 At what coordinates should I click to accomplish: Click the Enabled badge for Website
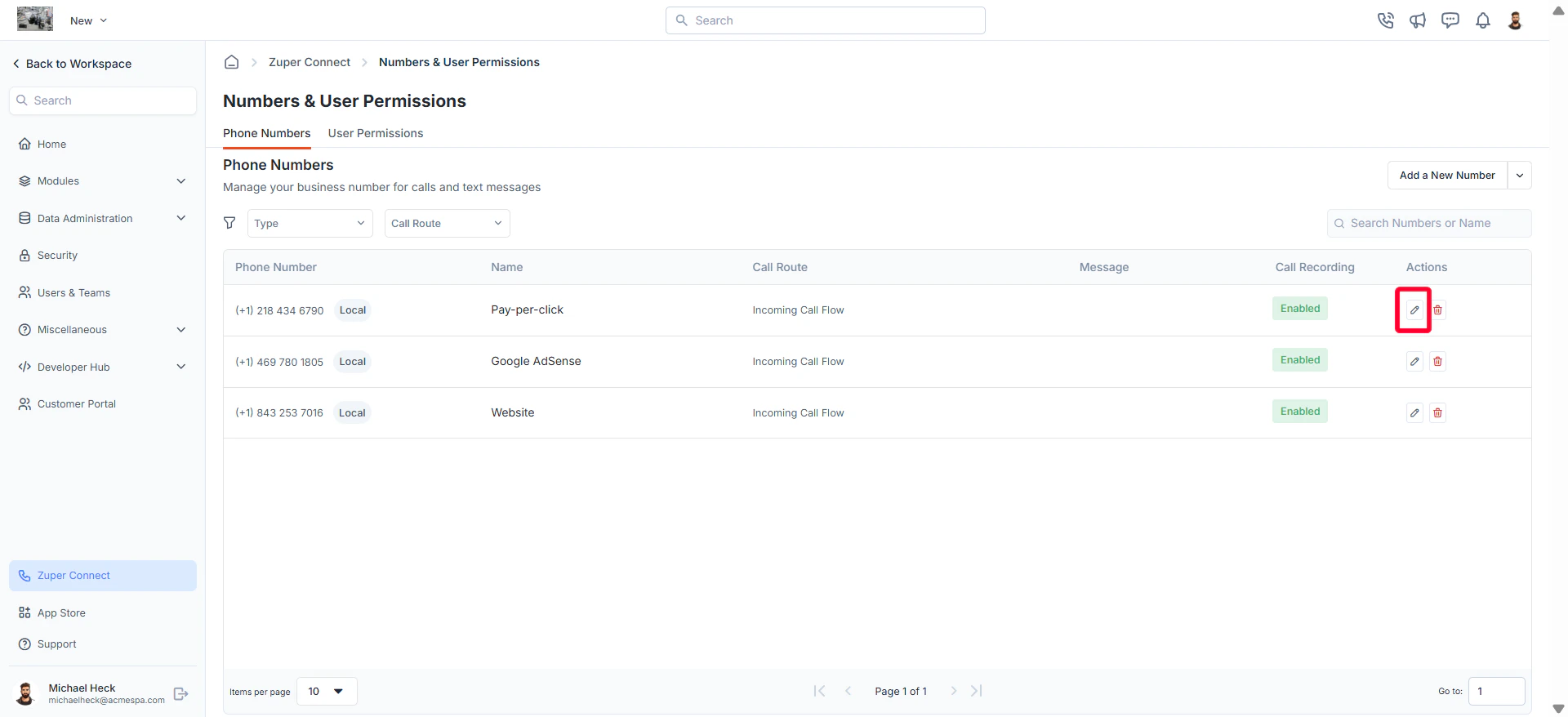(x=1300, y=412)
